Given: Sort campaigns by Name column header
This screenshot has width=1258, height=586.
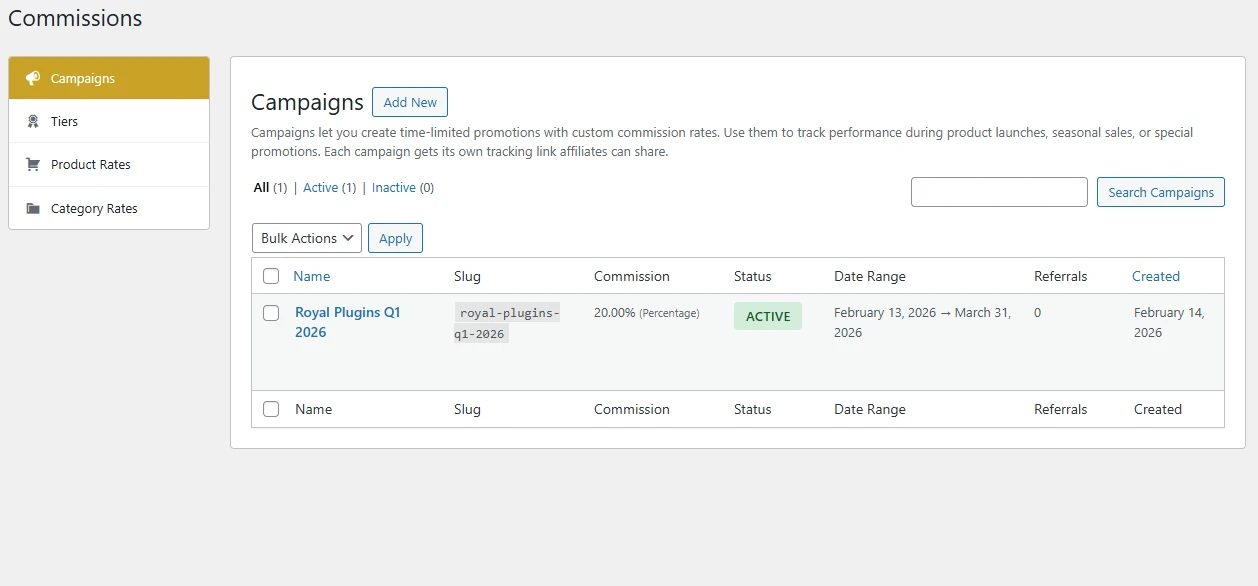Looking at the screenshot, I should (311, 276).
